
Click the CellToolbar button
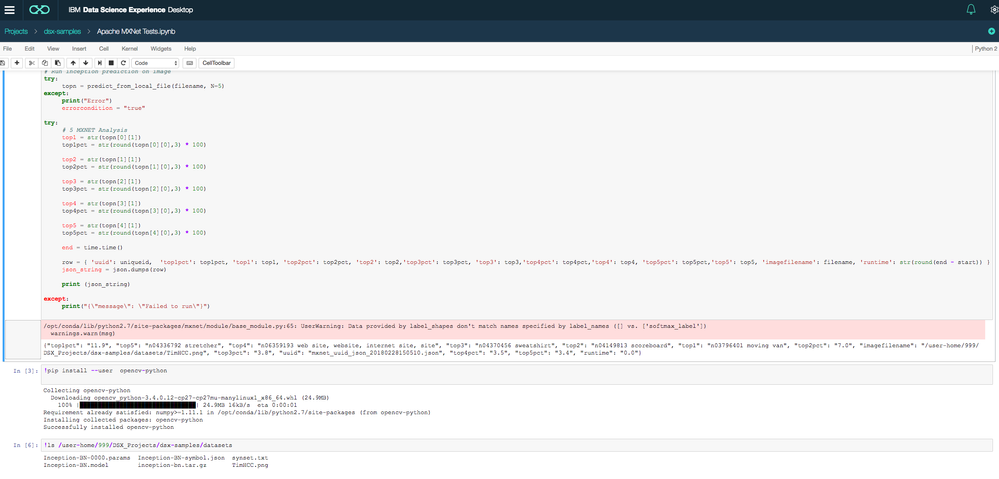[216, 63]
